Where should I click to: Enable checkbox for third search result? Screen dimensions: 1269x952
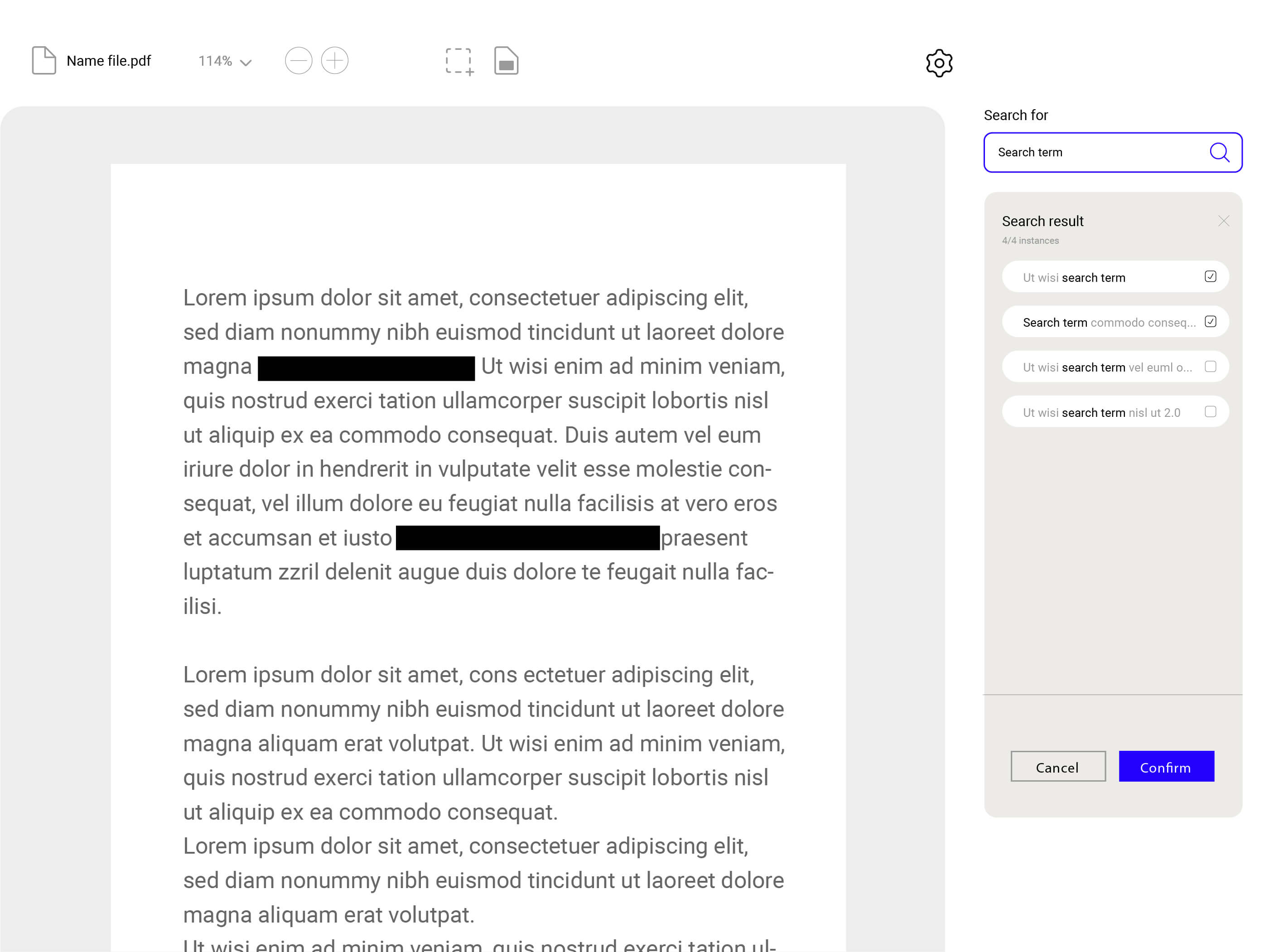(1210, 367)
